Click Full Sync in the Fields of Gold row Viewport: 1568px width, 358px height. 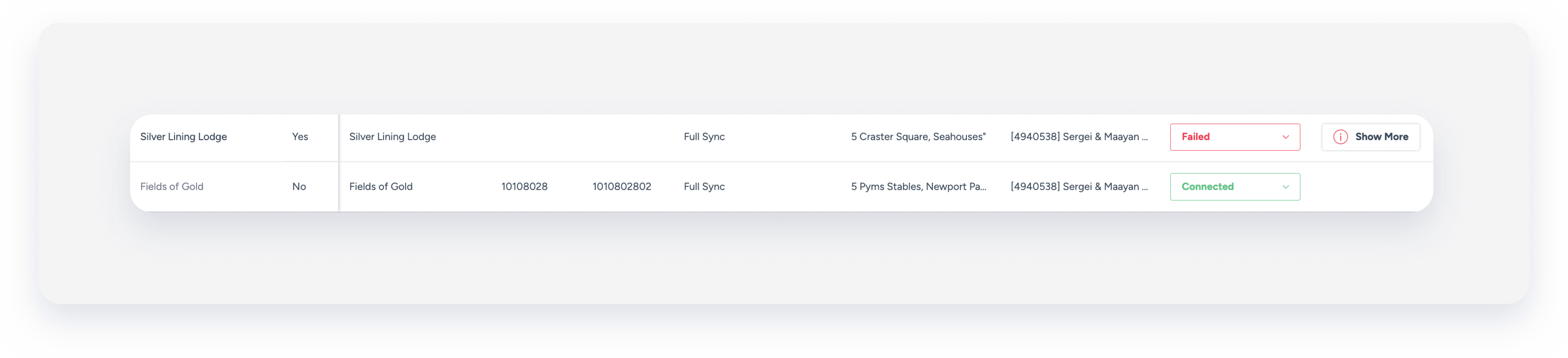(704, 186)
